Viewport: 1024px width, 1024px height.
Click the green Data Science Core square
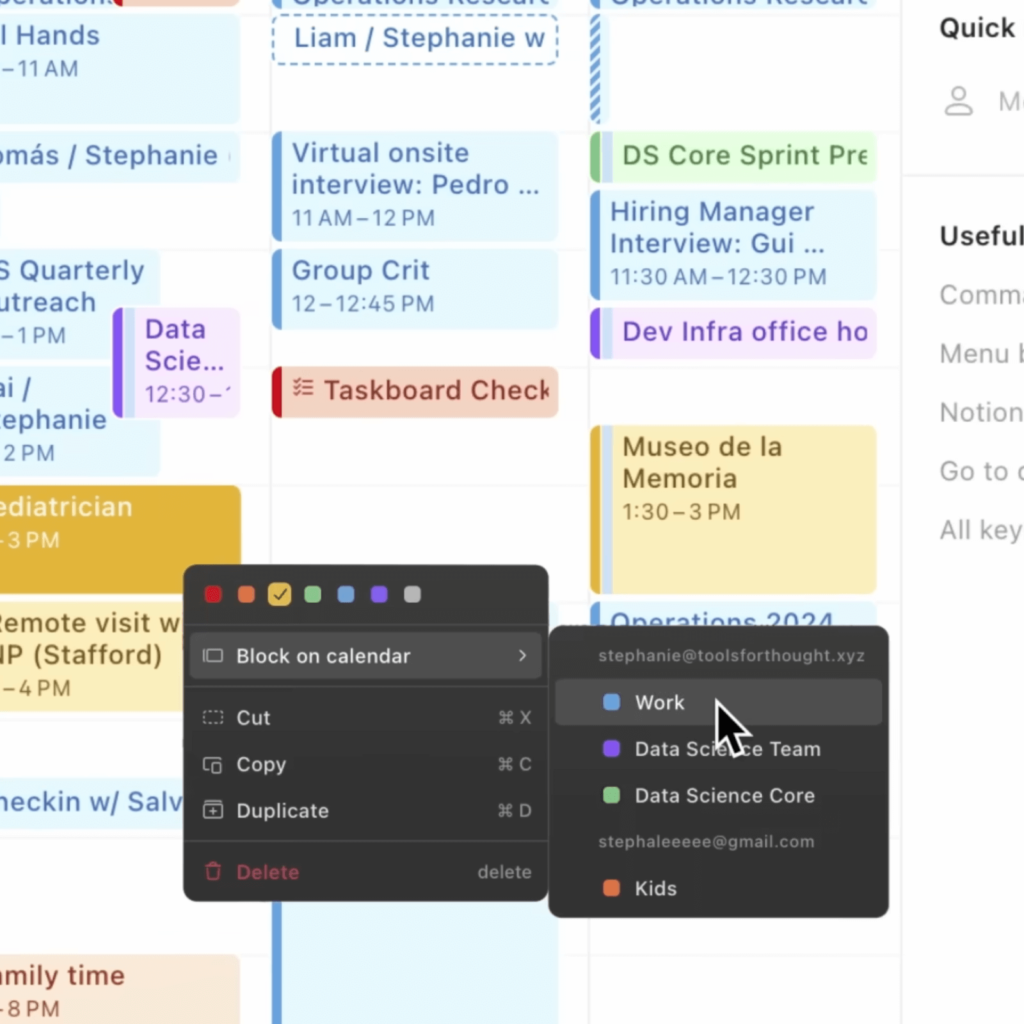tap(611, 795)
